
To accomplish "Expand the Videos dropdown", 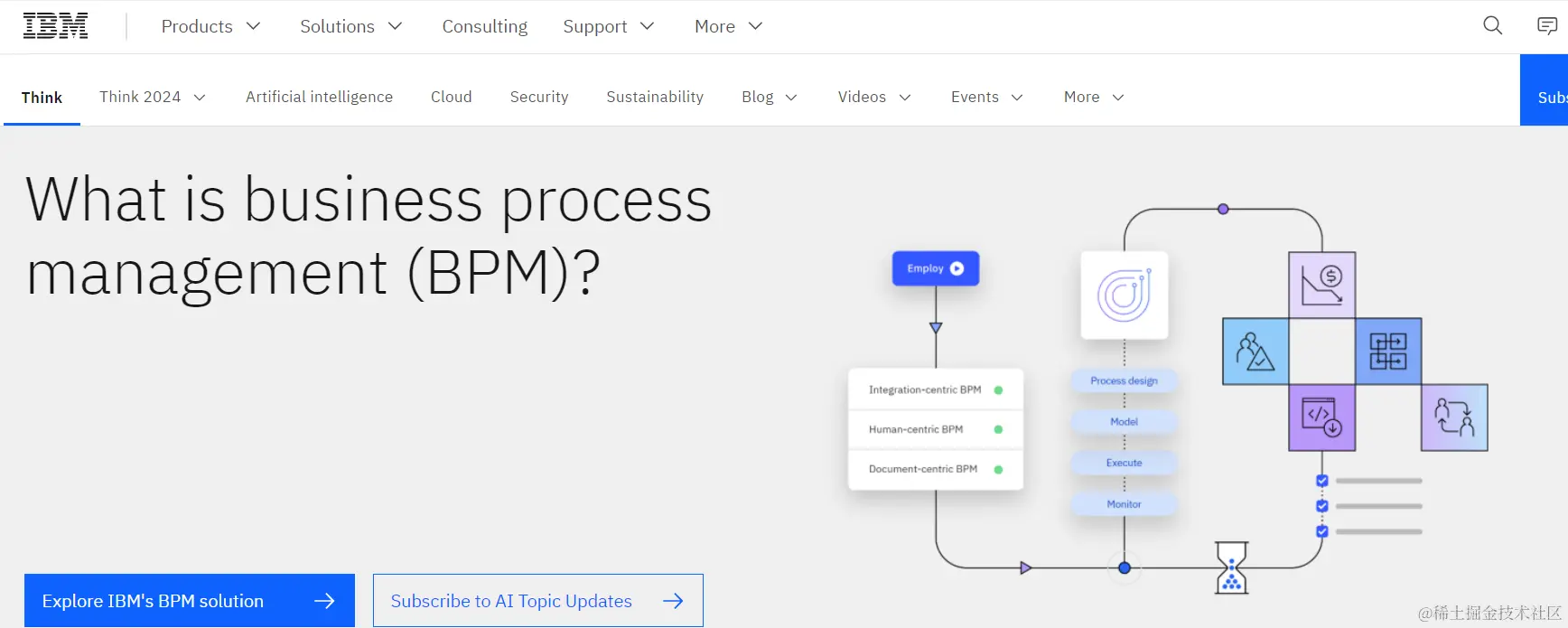I will pos(874,97).
